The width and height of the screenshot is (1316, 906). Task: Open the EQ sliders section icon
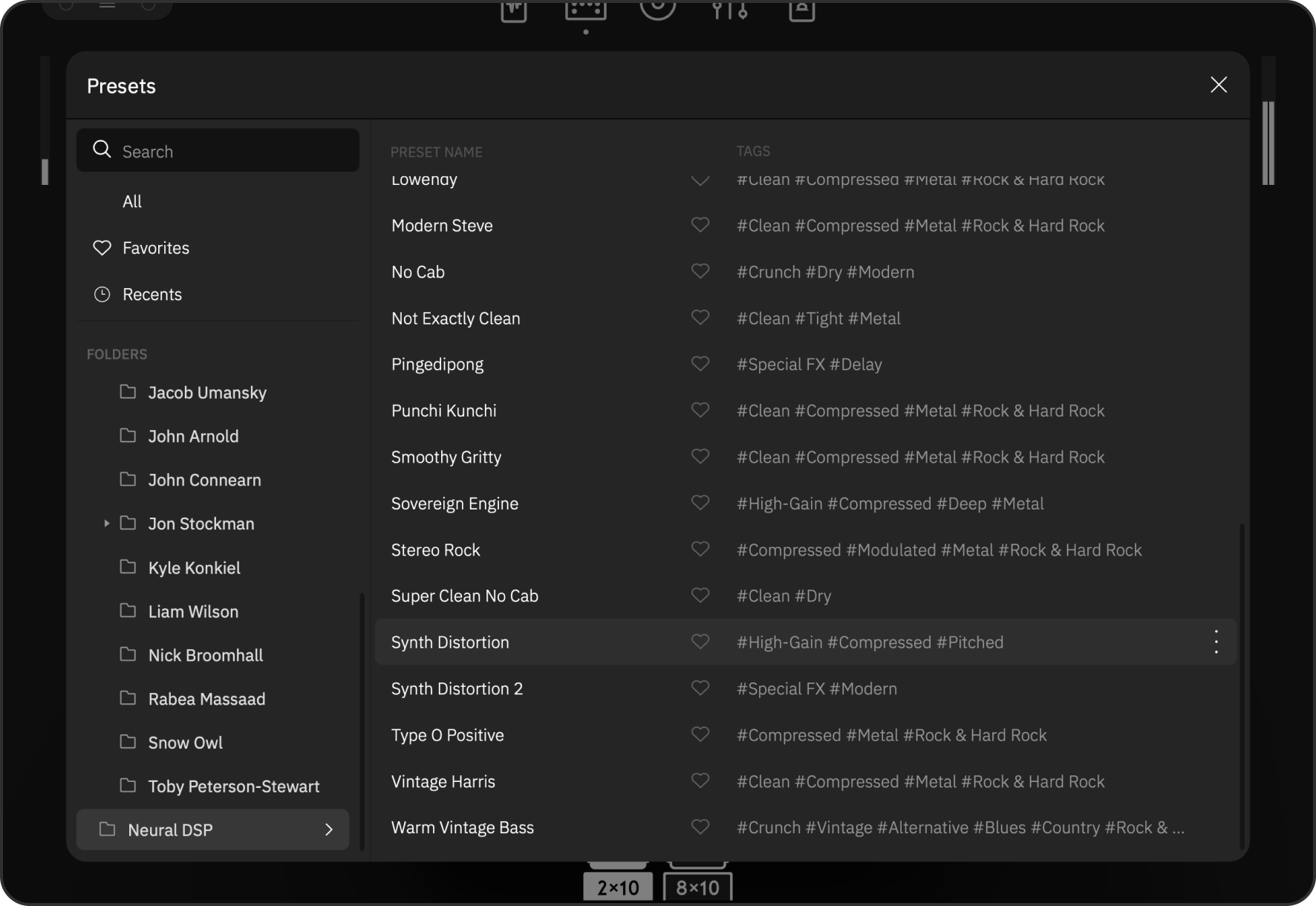[x=729, y=10]
